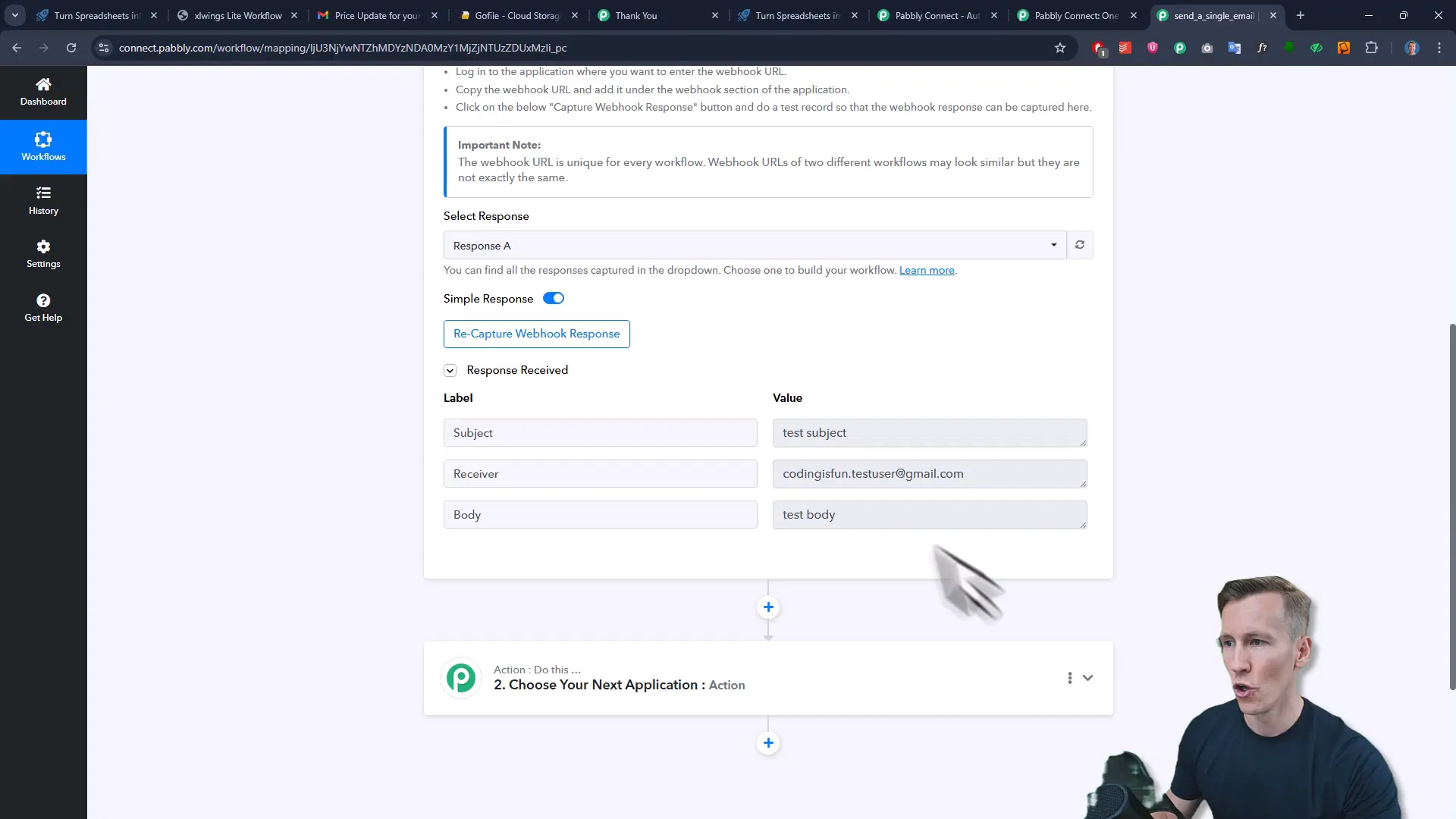Bookmark the page with the star icon
Image resolution: width=1456 pixels, height=819 pixels.
[1059, 47]
